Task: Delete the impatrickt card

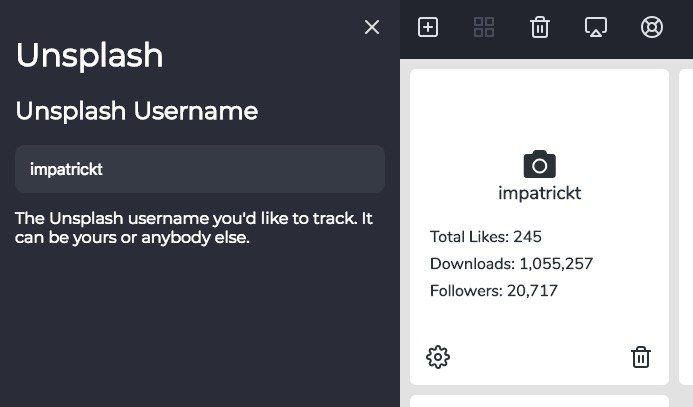Action: pos(640,357)
